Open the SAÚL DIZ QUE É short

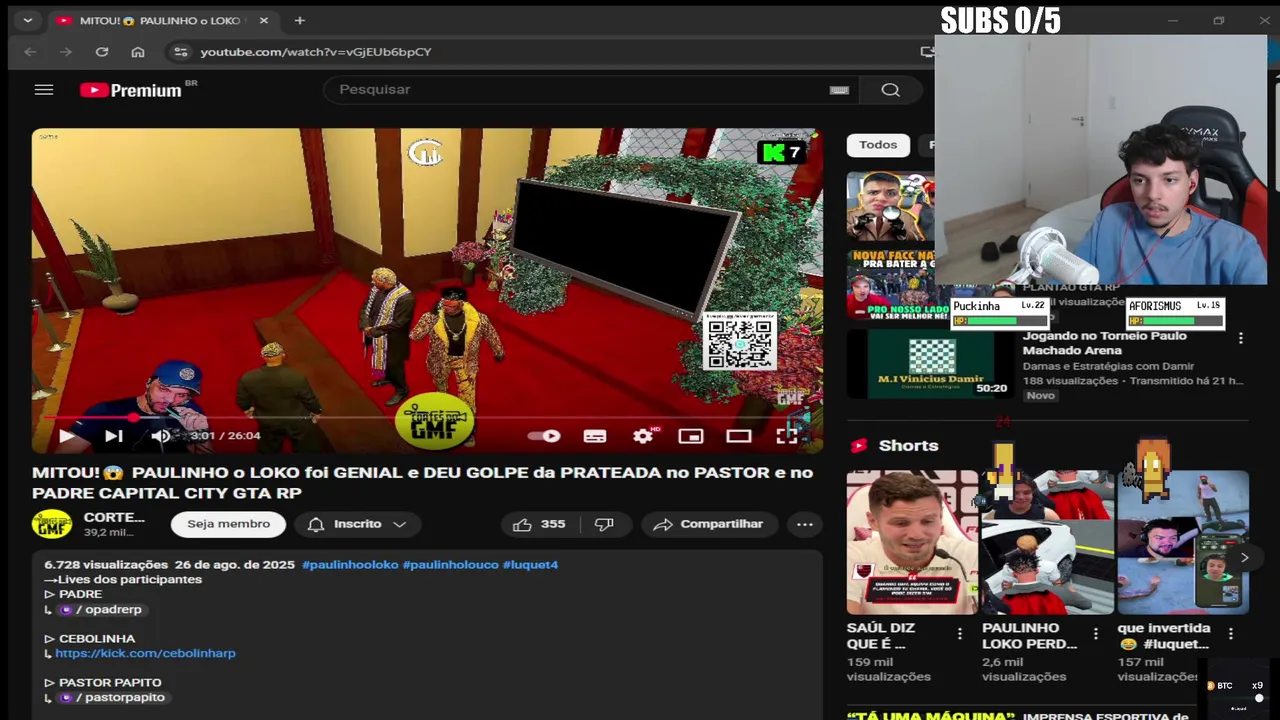coord(912,542)
